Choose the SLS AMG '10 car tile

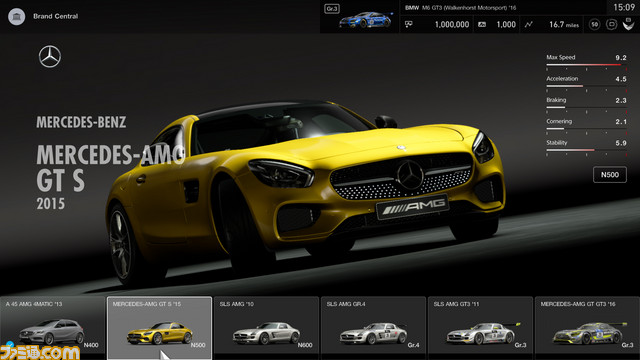[x=266, y=326]
